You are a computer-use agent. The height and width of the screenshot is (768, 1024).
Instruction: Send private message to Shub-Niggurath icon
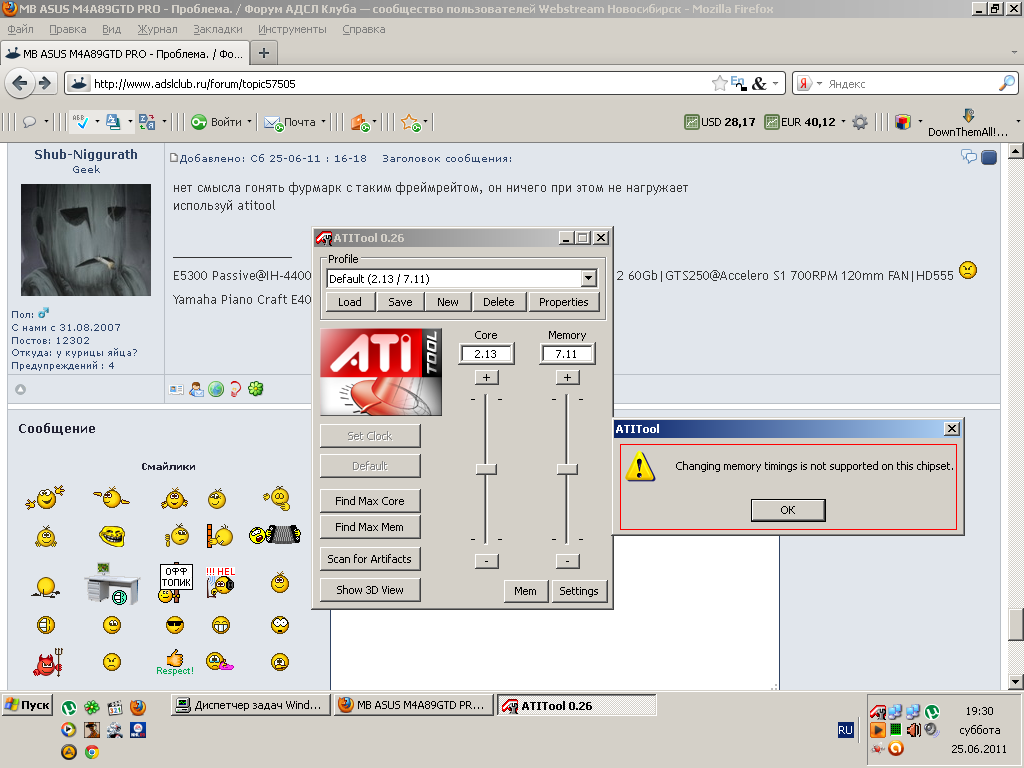(x=196, y=389)
